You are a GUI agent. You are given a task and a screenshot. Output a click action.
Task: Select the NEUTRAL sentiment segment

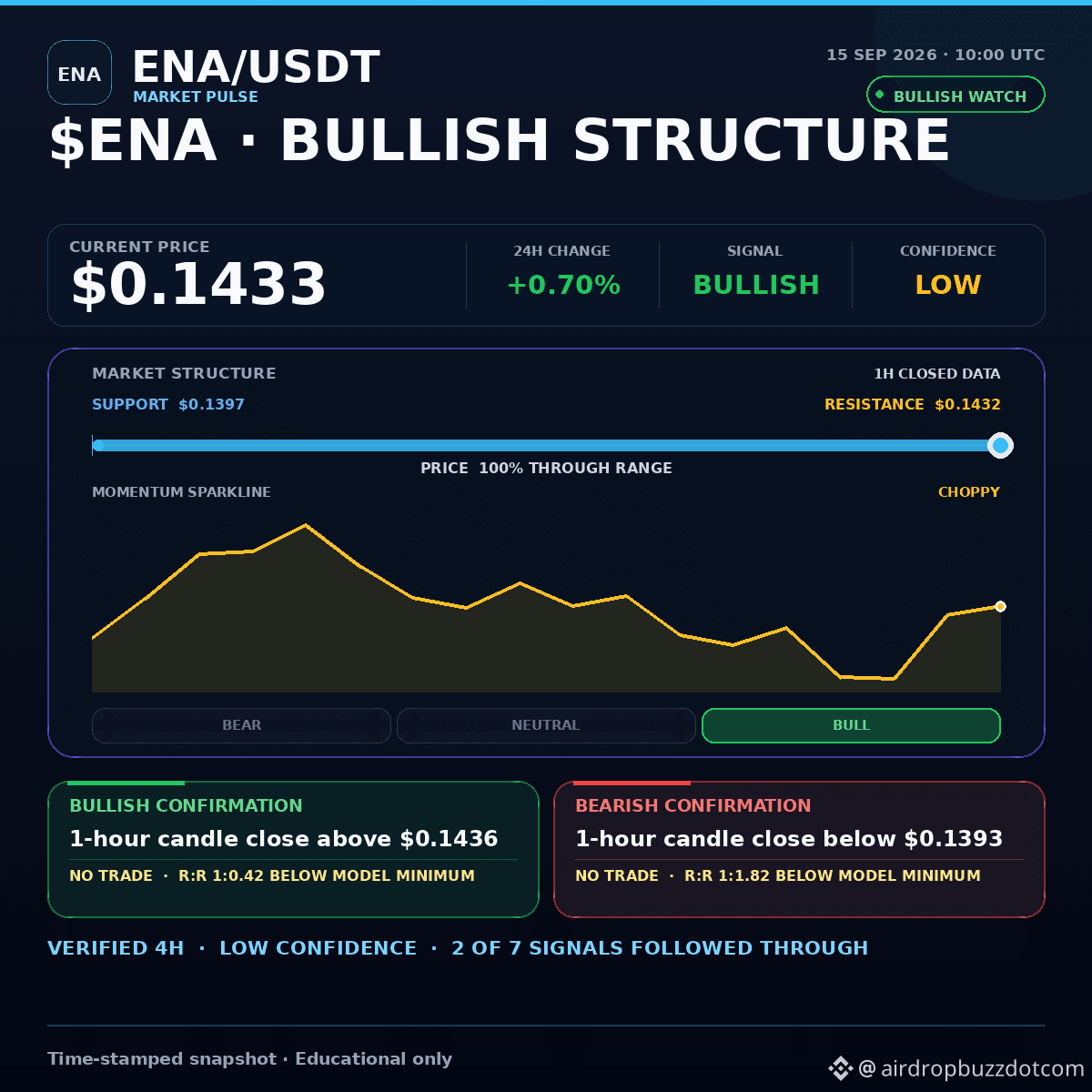(x=546, y=725)
